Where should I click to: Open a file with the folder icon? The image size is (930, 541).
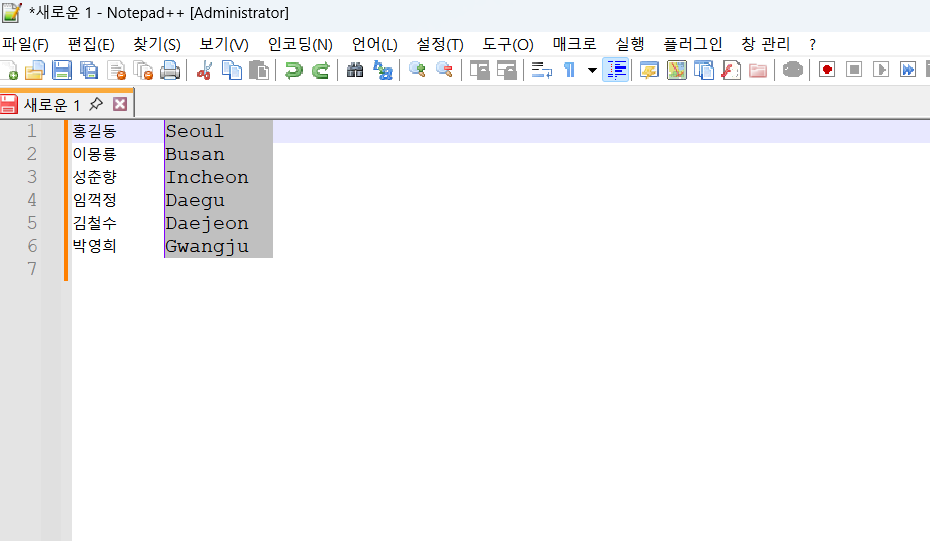pos(35,70)
